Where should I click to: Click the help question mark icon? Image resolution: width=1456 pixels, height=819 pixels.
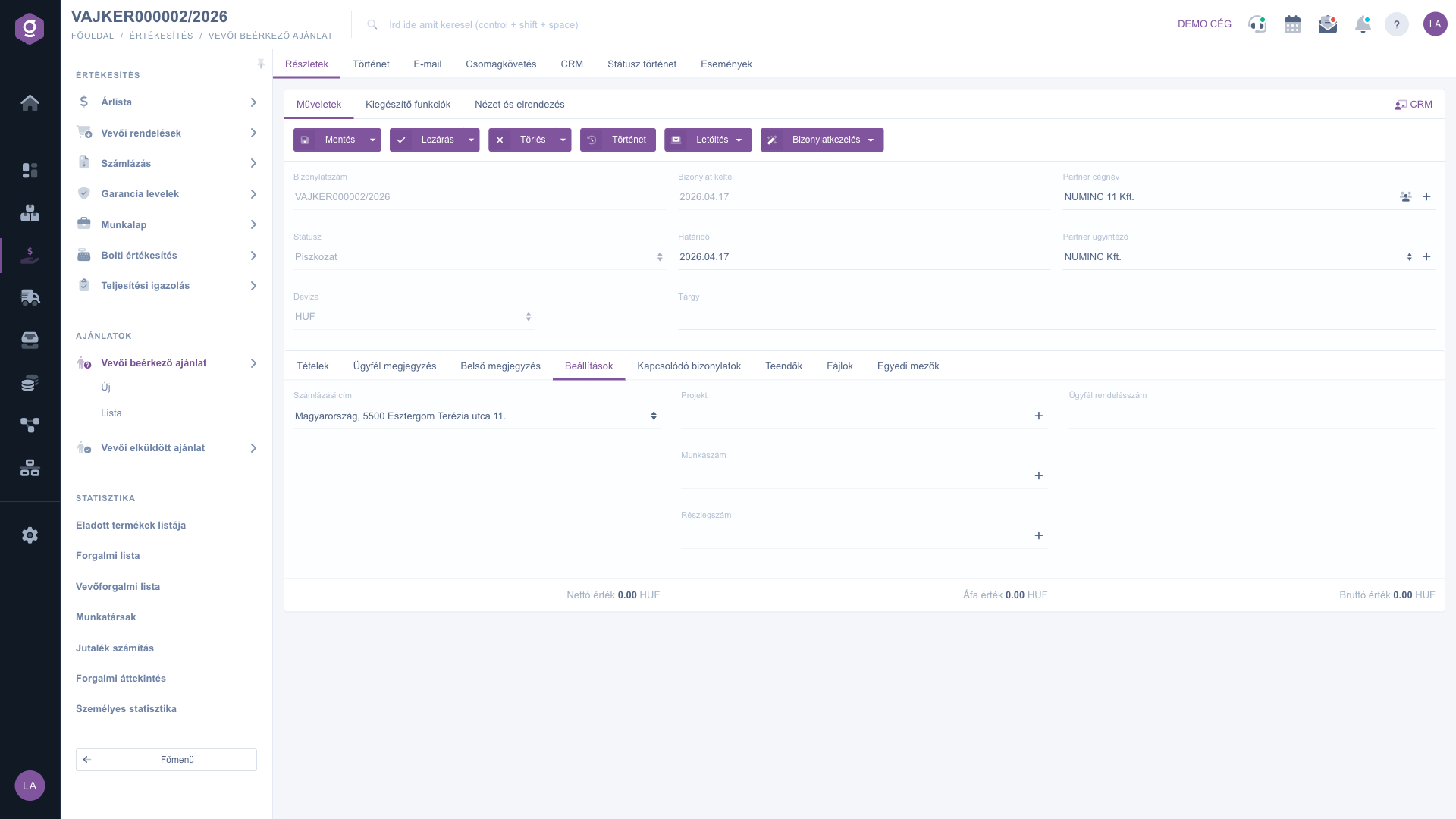[x=1397, y=24]
